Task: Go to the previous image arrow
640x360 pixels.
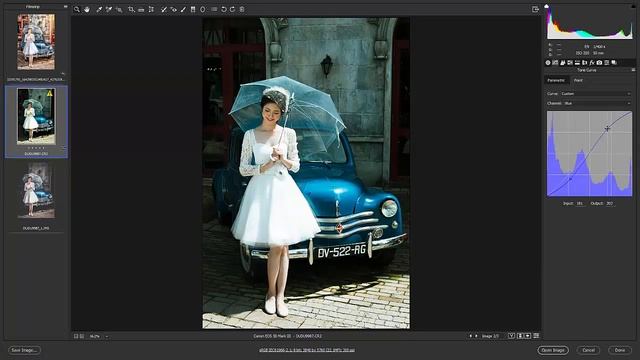Action: [x=471, y=336]
